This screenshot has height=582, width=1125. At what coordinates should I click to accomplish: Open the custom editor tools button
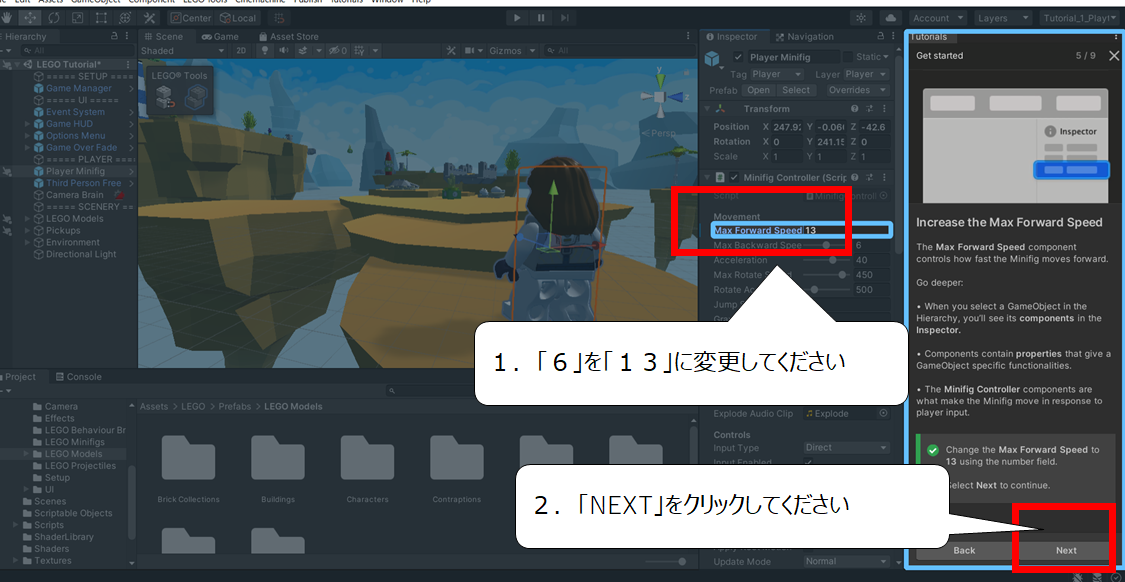(149, 18)
